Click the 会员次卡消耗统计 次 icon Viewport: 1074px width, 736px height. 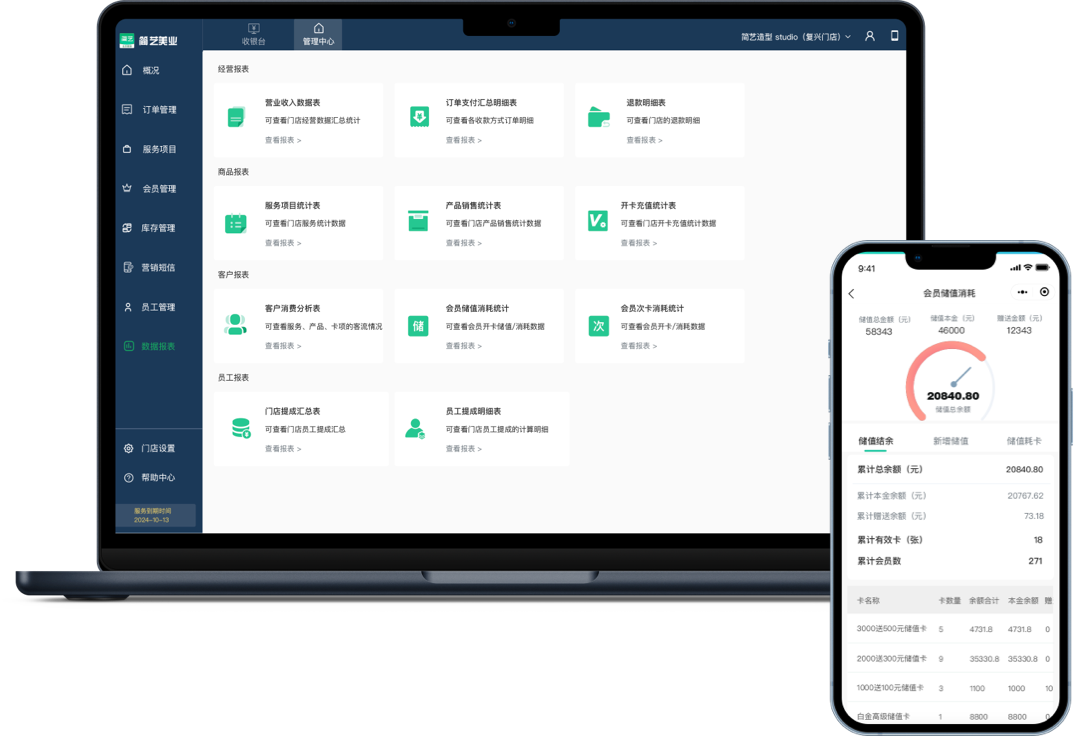click(599, 326)
